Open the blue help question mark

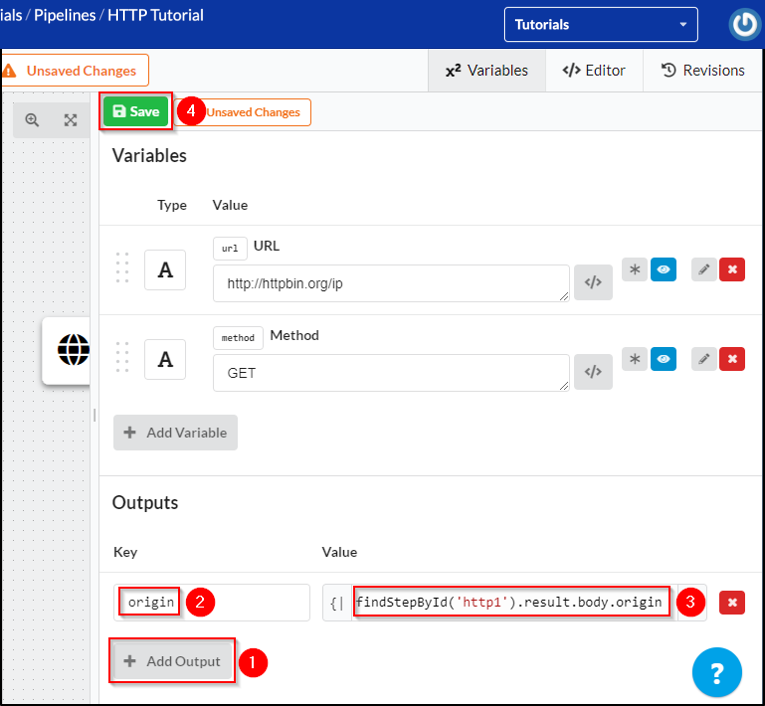717,672
